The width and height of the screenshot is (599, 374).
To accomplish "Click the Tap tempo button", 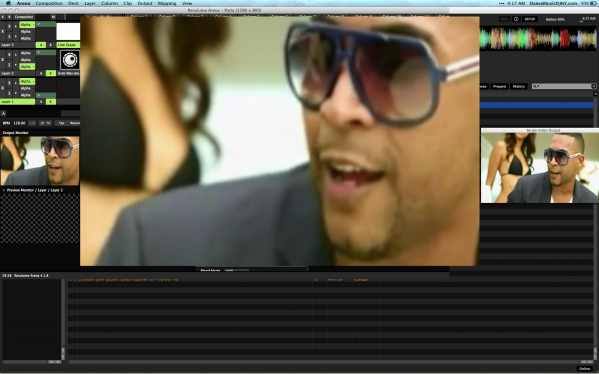I will click(x=62, y=123).
